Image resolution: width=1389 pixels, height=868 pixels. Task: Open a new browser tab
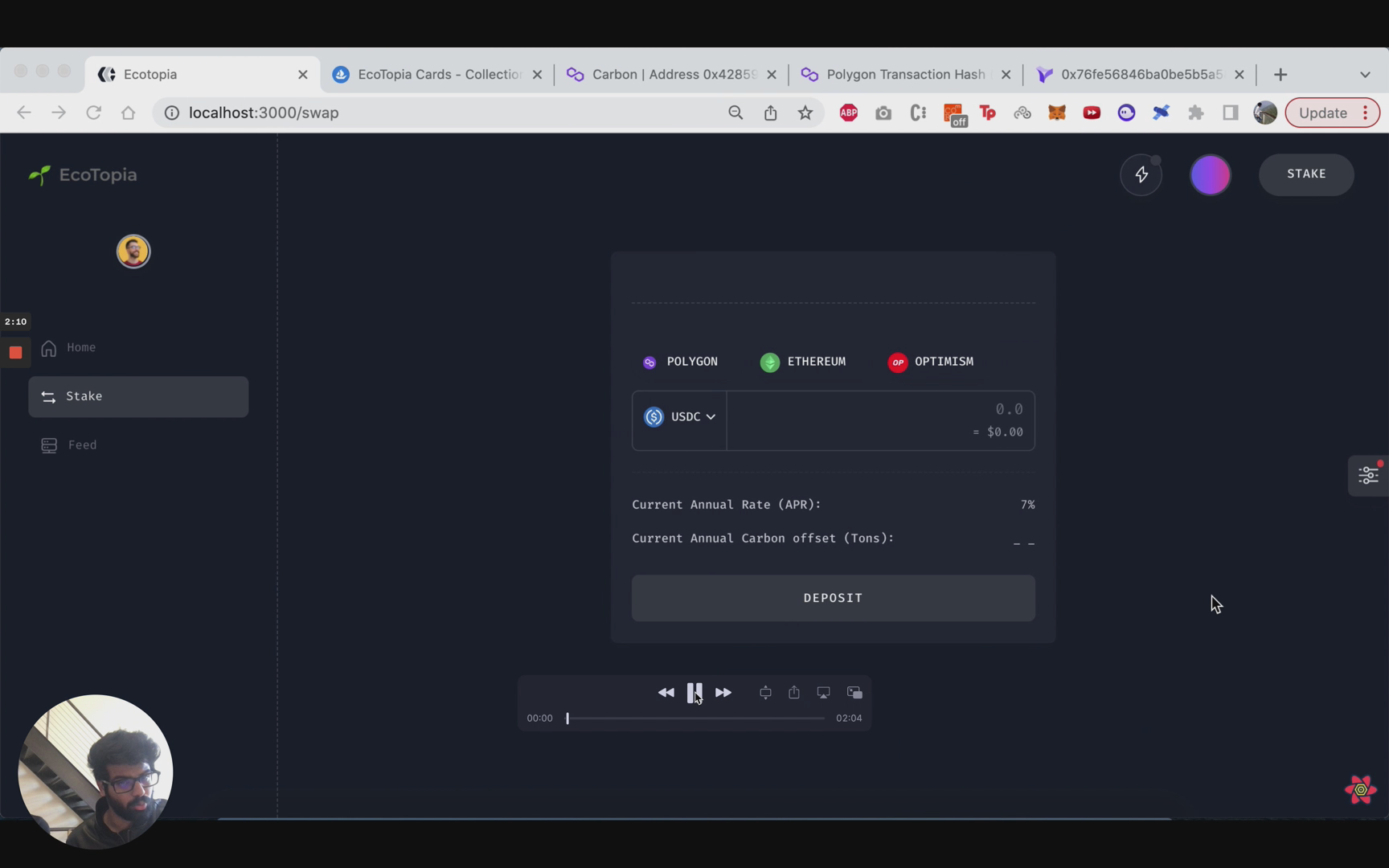tap(1280, 75)
